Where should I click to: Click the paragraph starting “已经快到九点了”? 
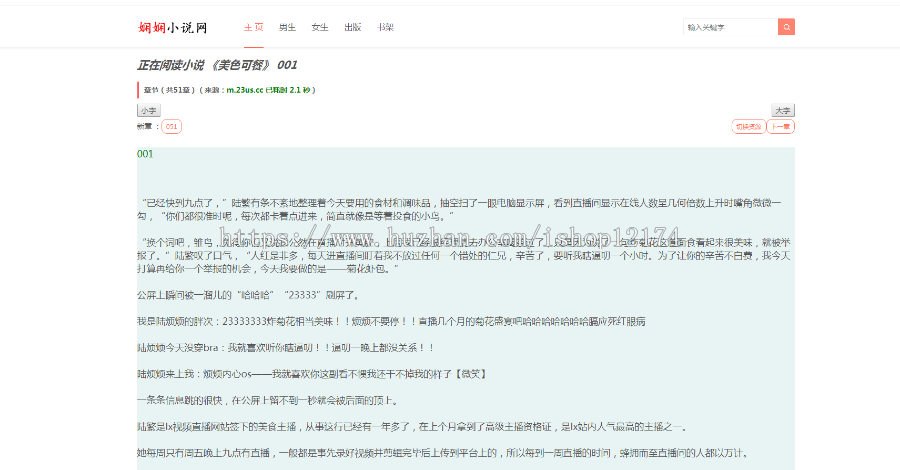point(460,209)
